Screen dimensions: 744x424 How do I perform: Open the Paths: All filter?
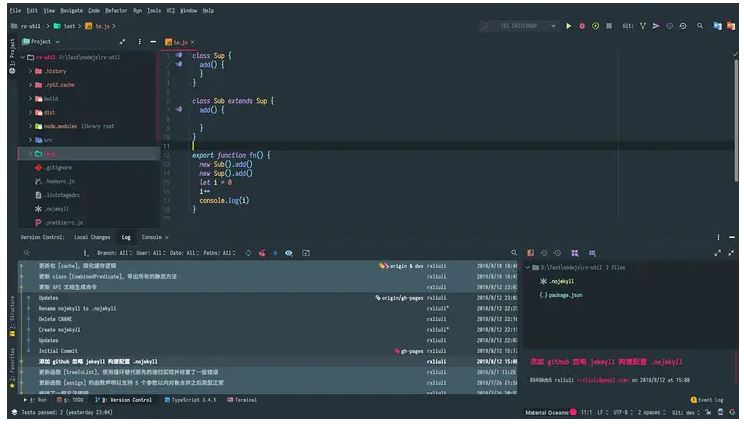(x=220, y=253)
